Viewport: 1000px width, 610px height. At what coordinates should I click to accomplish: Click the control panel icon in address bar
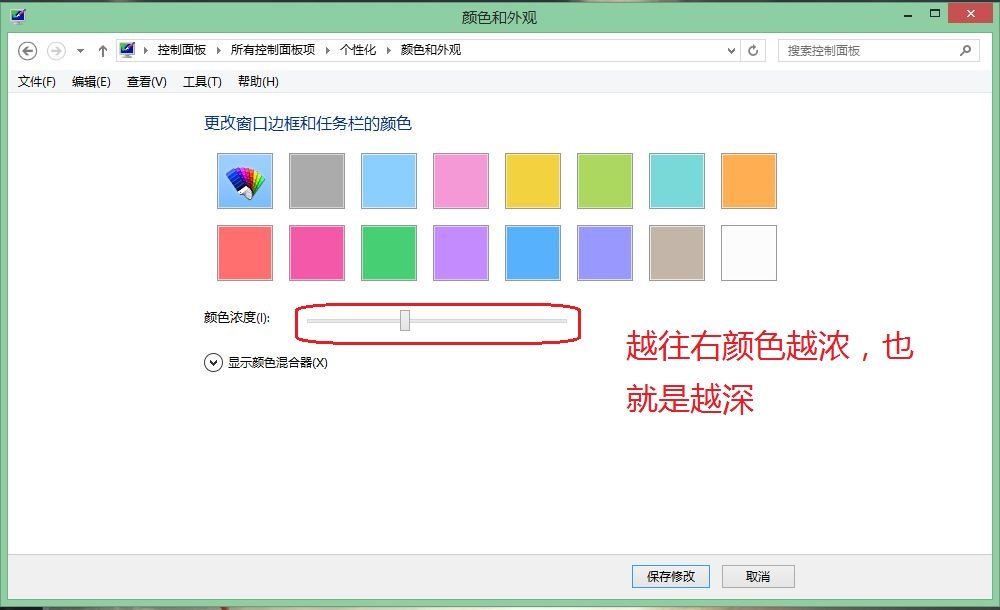(x=126, y=50)
